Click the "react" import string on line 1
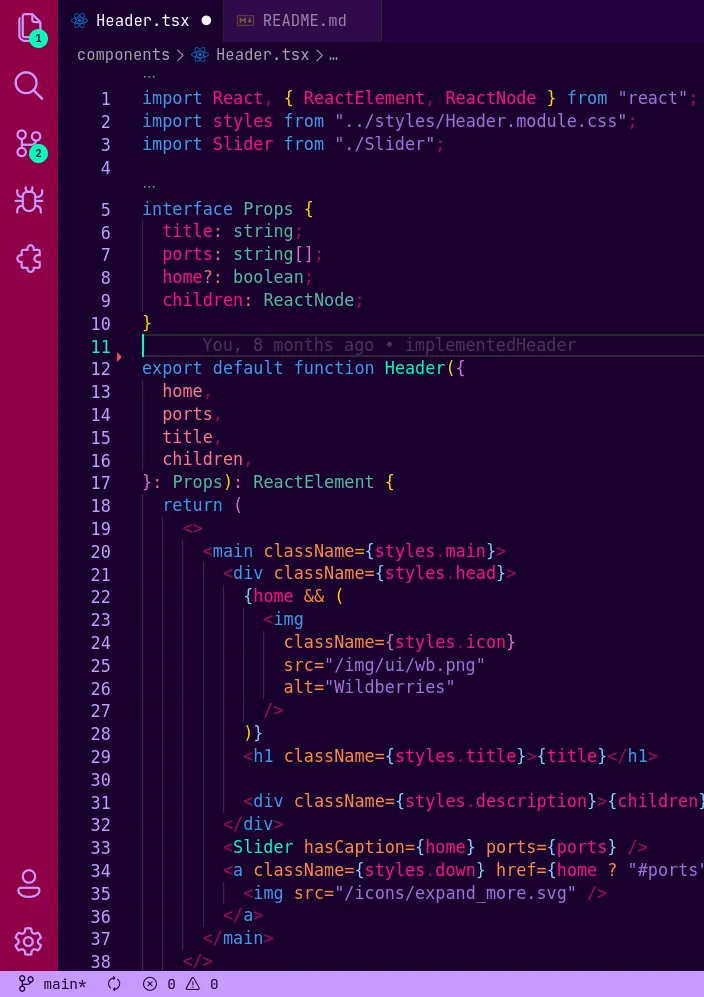 click(653, 98)
